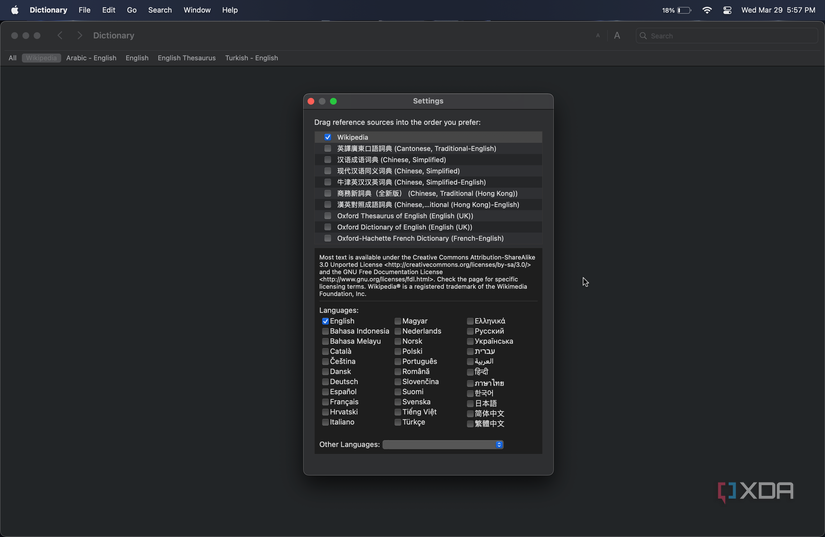Image resolution: width=825 pixels, height=537 pixels.
Task: Check Slovenčina language
Action: pos(398,382)
